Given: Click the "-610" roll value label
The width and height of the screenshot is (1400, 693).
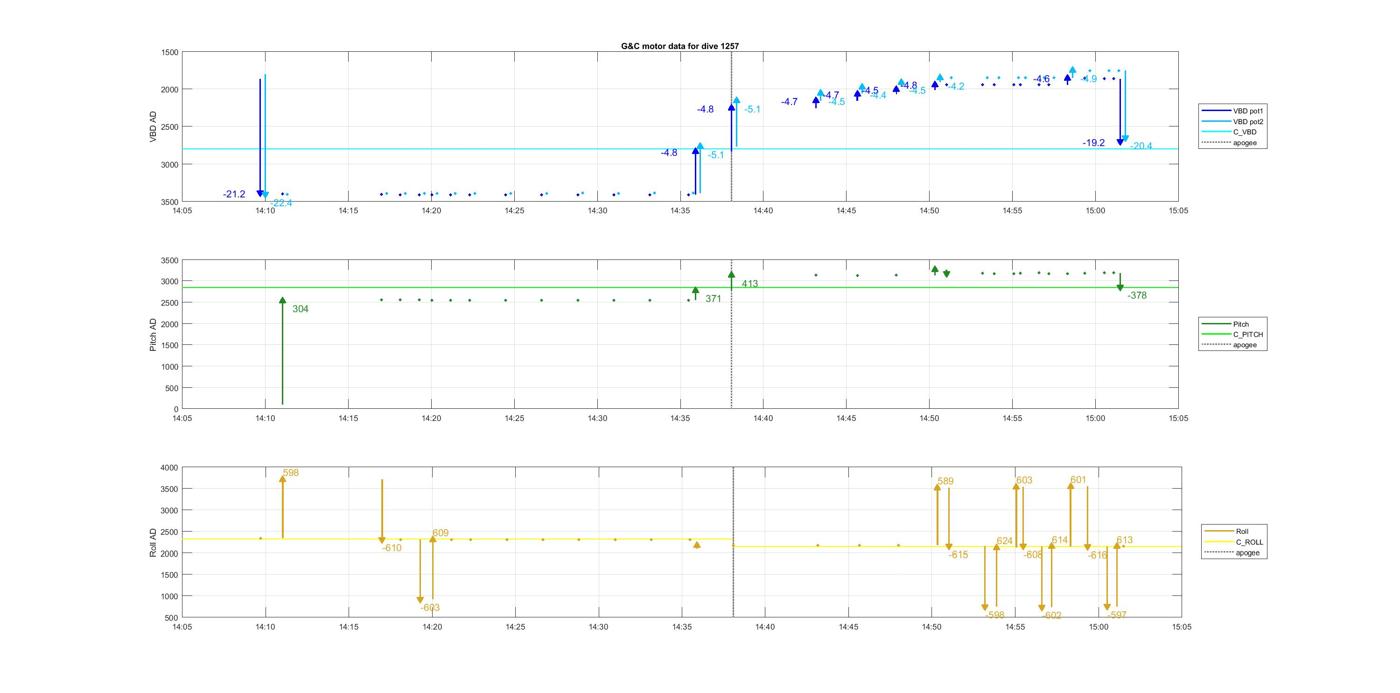Looking at the screenshot, I should tap(392, 548).
